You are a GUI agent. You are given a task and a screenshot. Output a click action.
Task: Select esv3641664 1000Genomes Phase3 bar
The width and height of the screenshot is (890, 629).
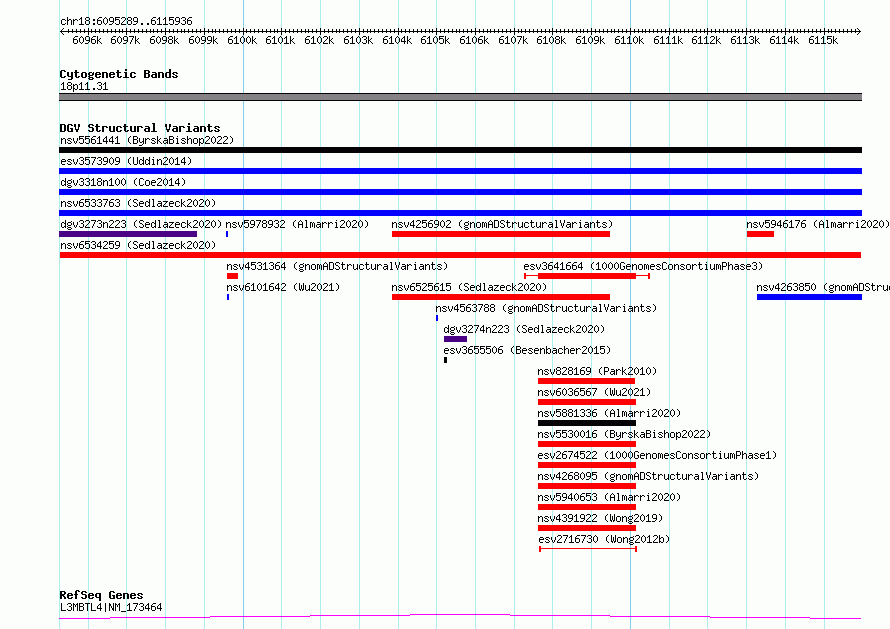click(x=586, y=276)
